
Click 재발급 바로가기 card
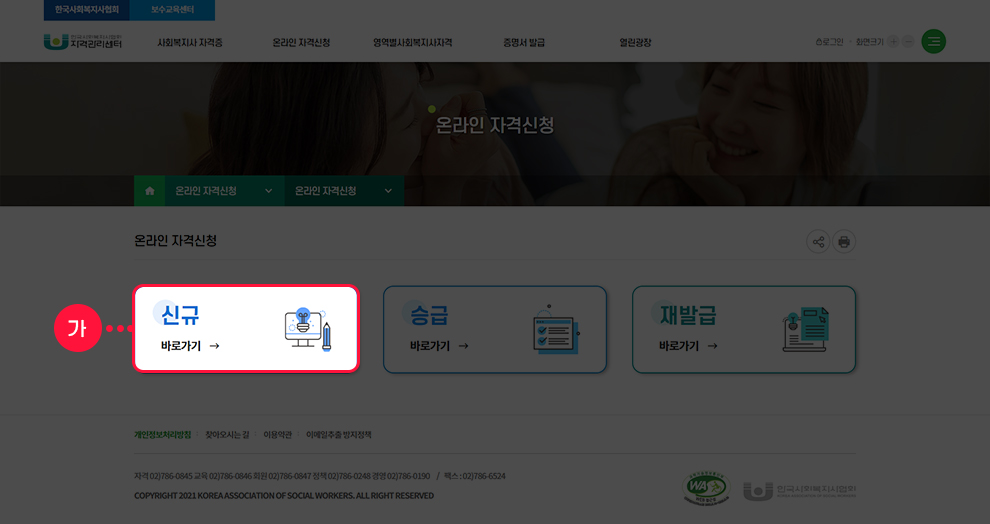743,330
